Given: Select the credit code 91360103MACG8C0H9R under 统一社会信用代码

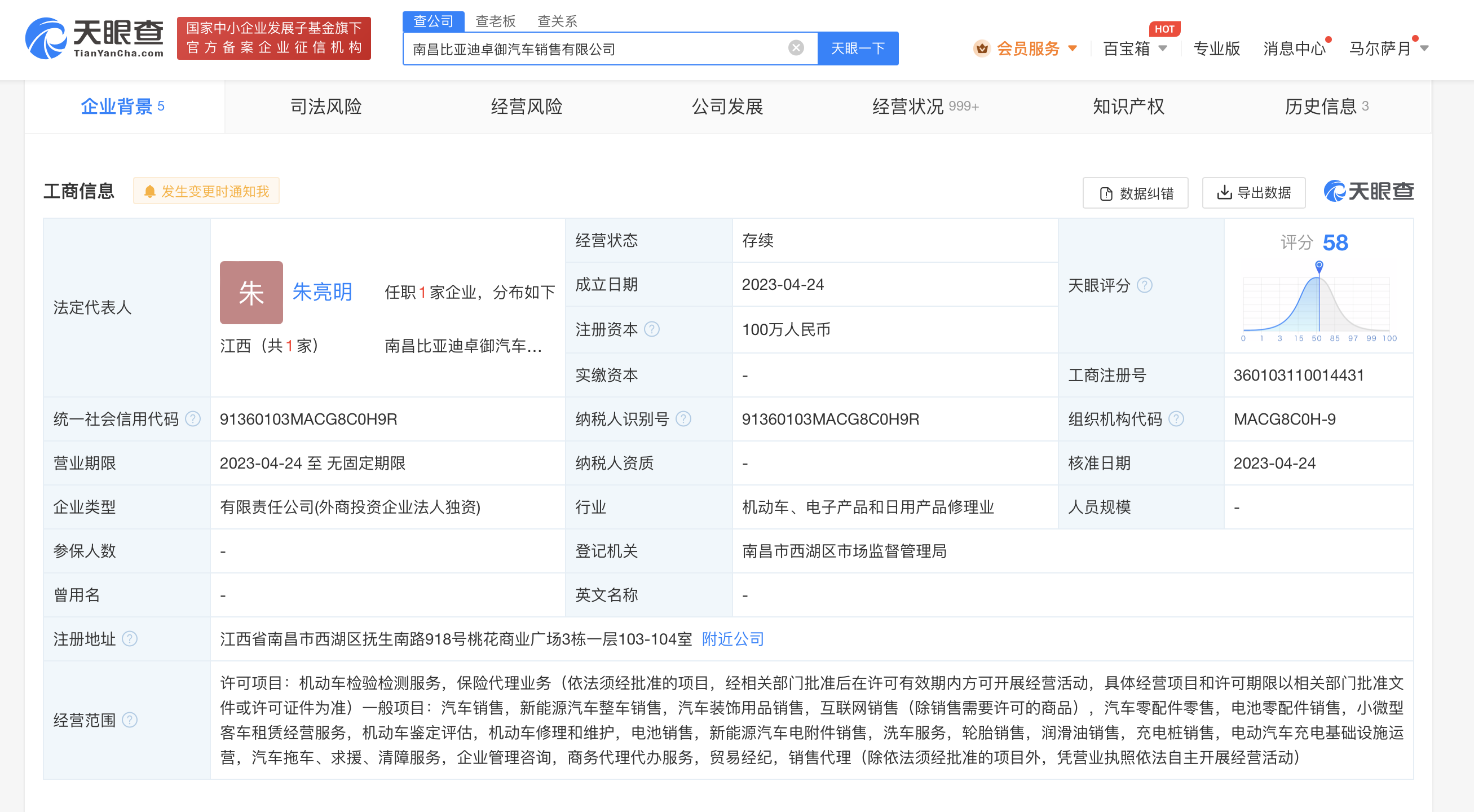Looking at the screenshot, I should [x=308, y=419].
